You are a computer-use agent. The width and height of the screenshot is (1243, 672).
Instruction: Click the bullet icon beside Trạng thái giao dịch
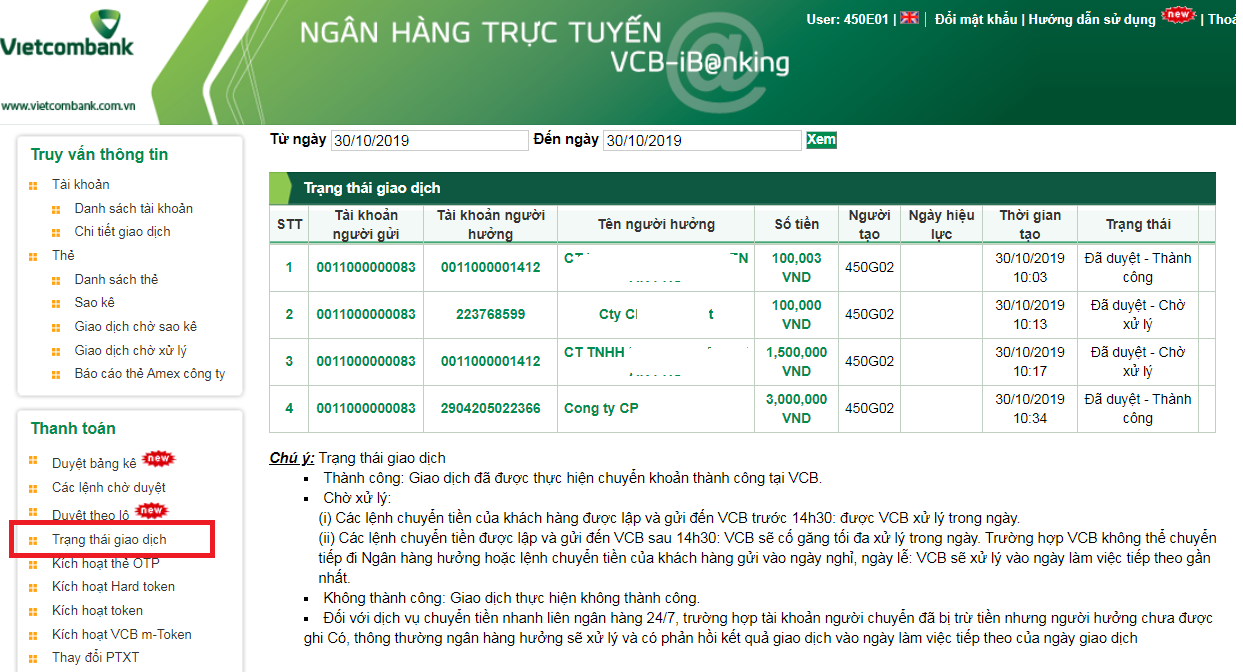(x=33, y=540)
